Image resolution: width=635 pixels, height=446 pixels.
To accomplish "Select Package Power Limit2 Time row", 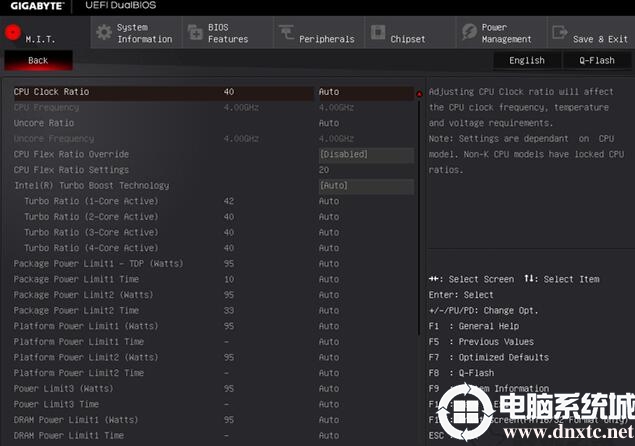I will click(x=76, y=310).
